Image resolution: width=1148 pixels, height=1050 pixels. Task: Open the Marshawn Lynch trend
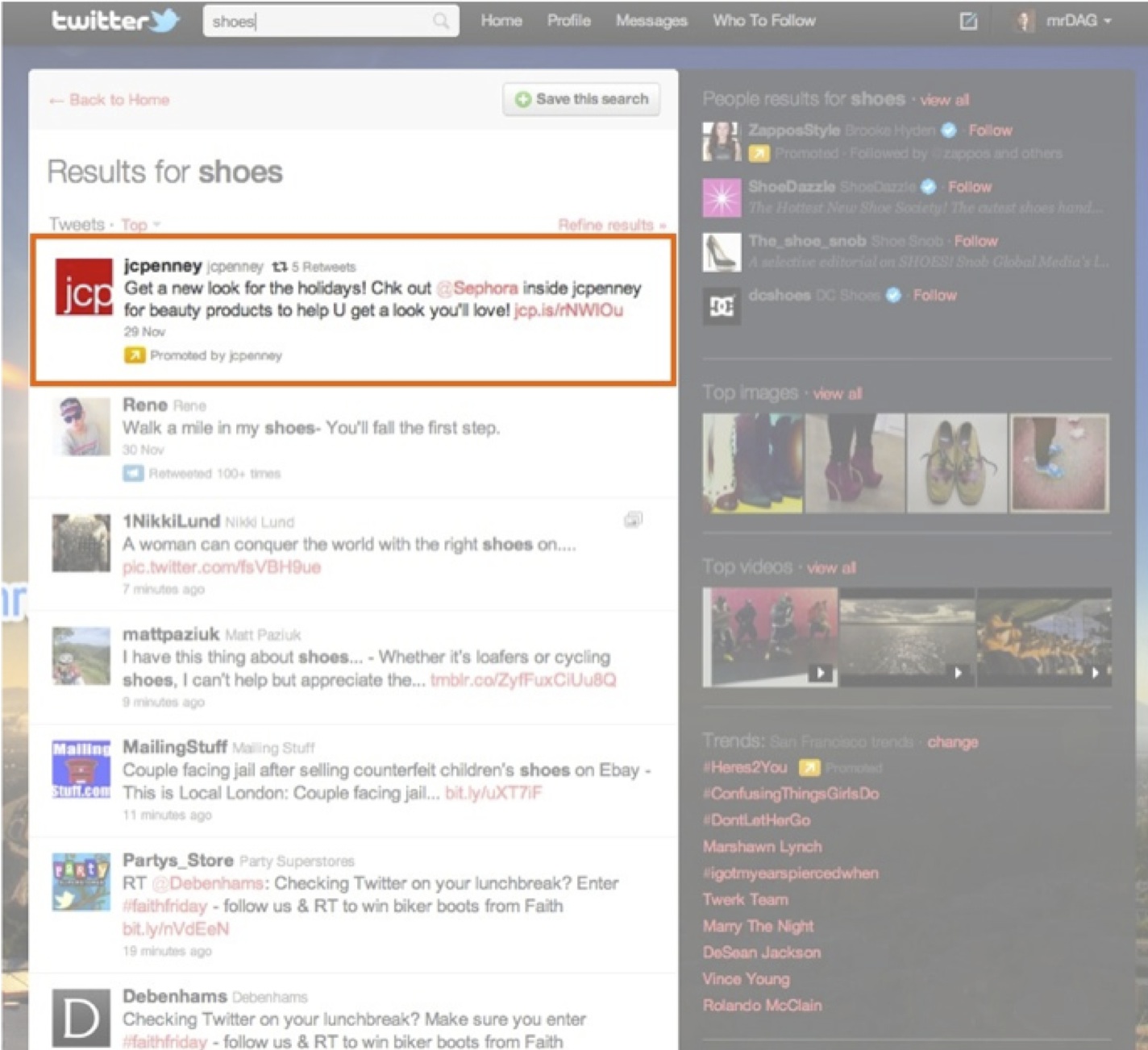(763, 847)
